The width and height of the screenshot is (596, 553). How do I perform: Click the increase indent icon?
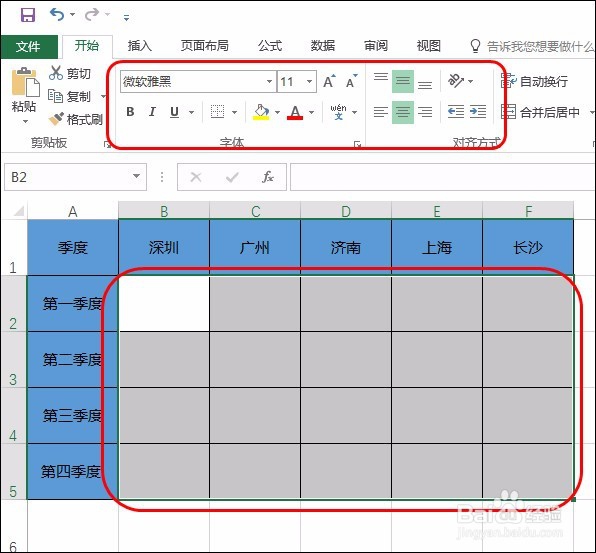[478, 112]
